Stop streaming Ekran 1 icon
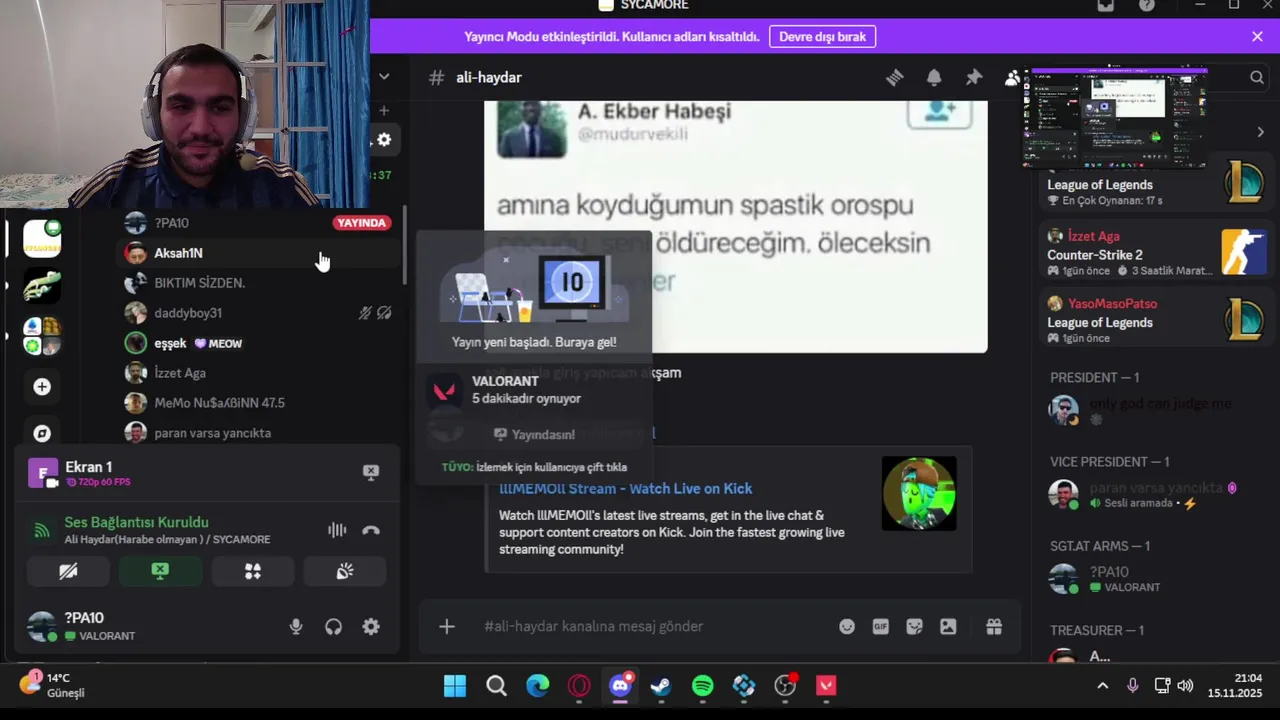1280x720 pixels. pyautogui.click(x=371, y=472)
